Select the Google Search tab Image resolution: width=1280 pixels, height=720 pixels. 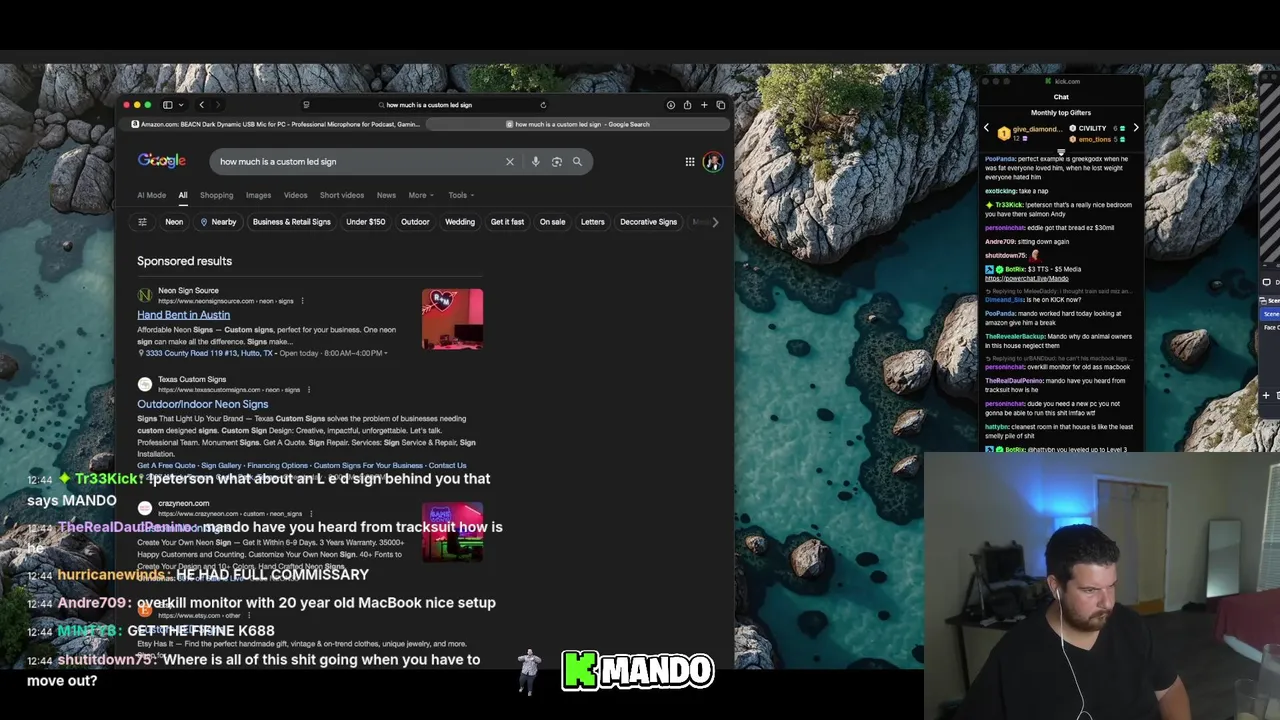coord(578,124)
